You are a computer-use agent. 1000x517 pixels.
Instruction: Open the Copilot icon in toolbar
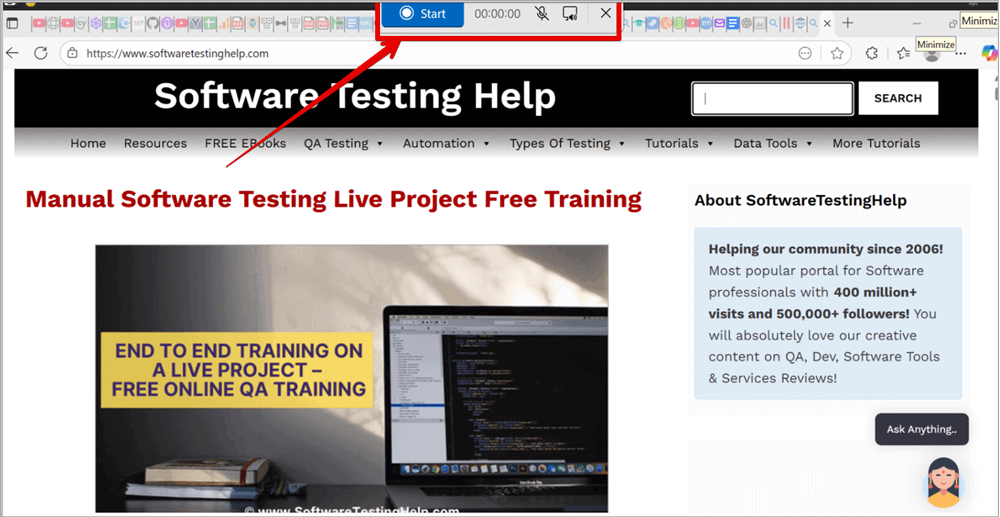[x=989, y=53]
